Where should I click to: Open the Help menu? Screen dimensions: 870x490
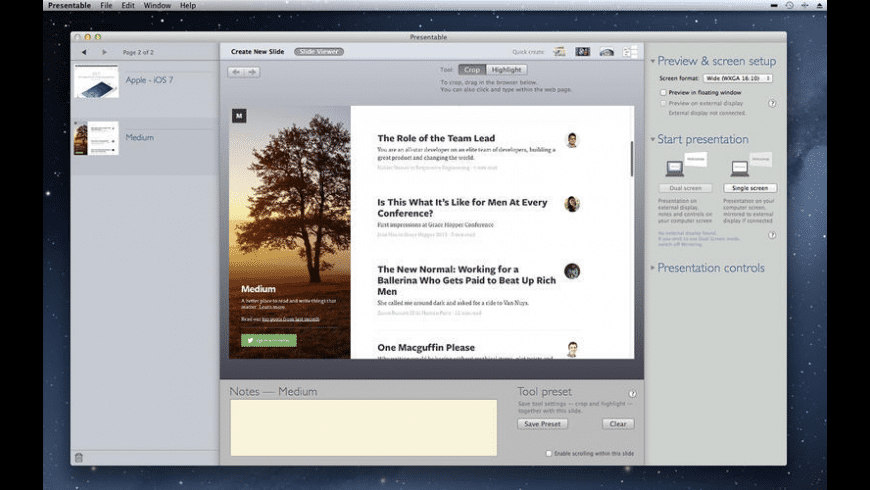[188, 6]
